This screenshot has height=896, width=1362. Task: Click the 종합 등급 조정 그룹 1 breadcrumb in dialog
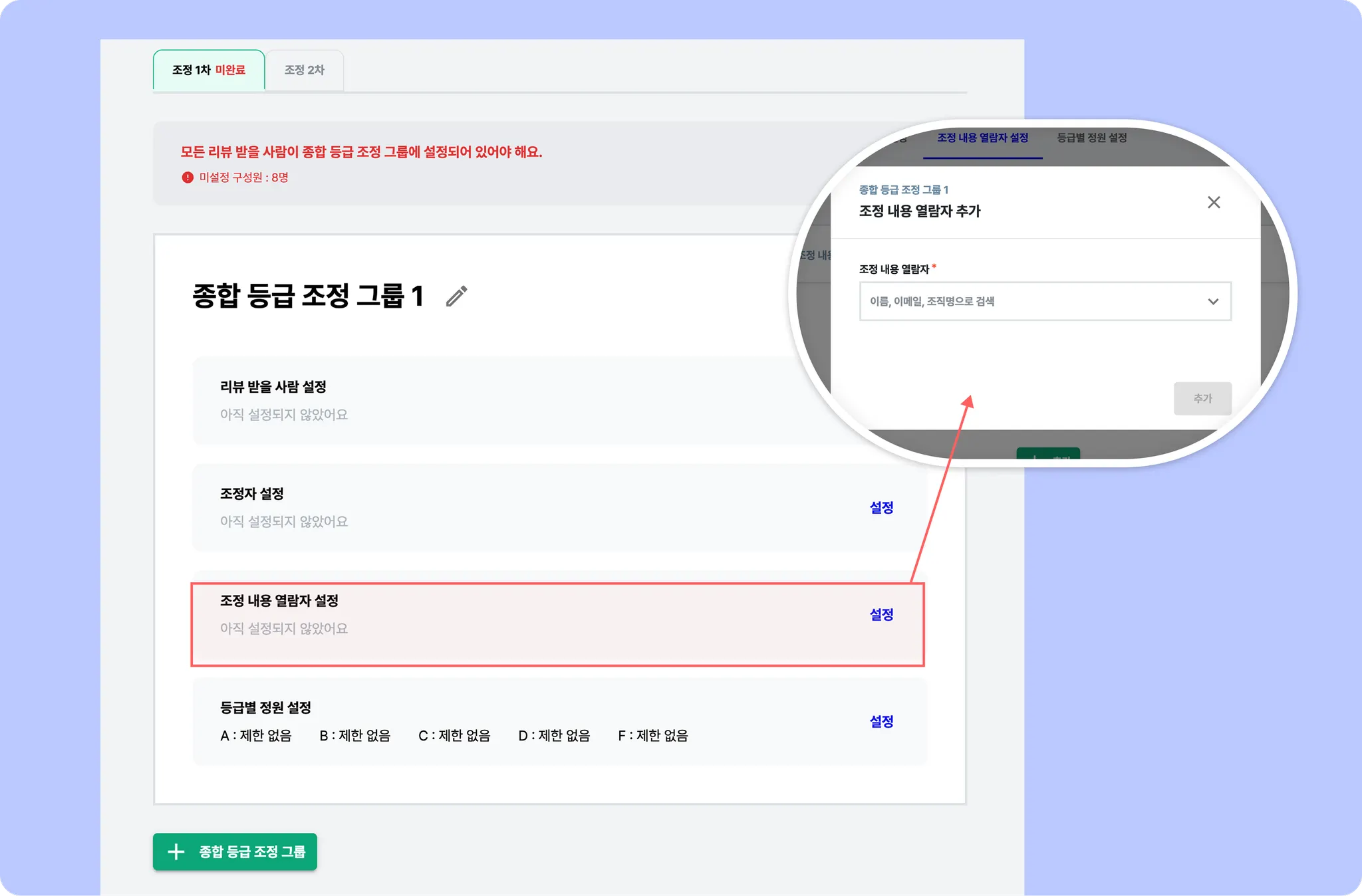coord(903,190)
